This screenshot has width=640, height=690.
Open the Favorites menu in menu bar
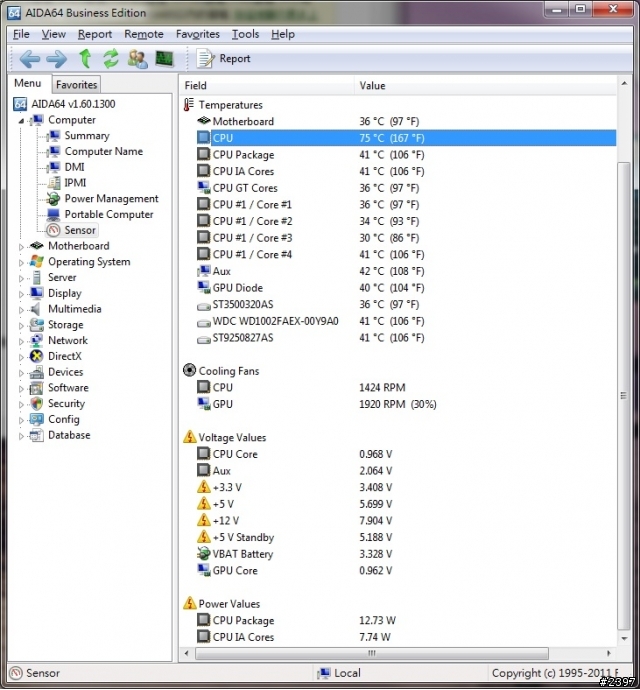[198, 34]
